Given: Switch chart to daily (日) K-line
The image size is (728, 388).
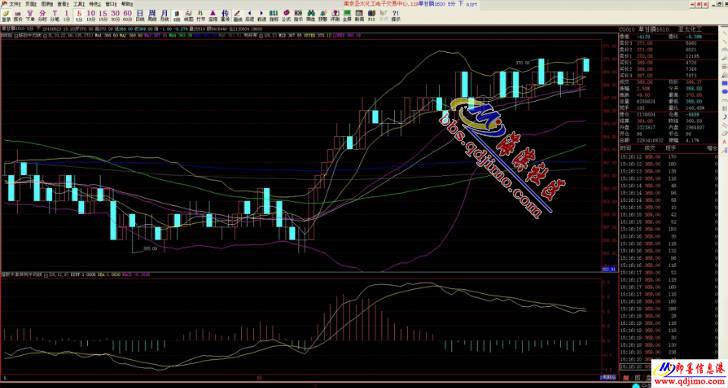Looking at the screenshot, I should tap(140, 16).
